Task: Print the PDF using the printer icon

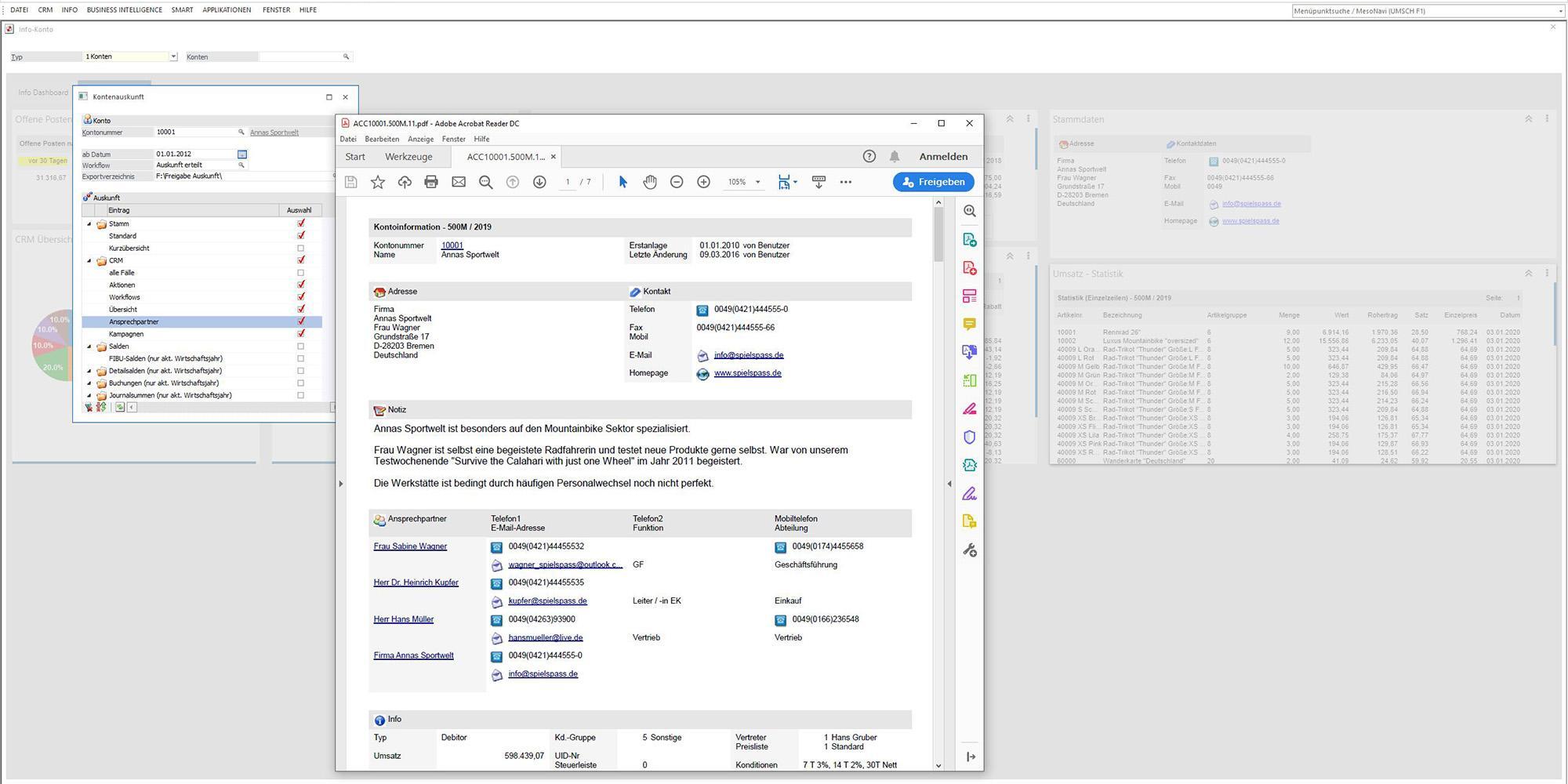Action: click(x=431, y=182)
